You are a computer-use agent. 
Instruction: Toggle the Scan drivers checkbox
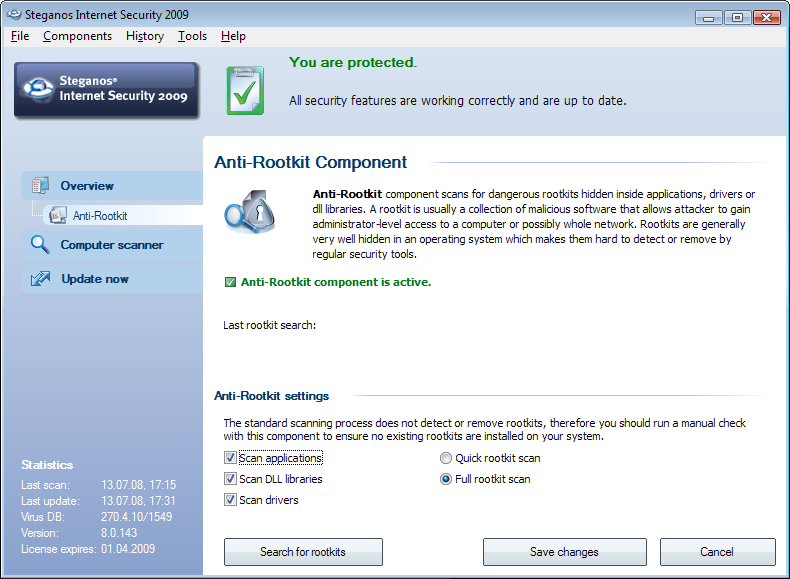[x=230, y=500]
